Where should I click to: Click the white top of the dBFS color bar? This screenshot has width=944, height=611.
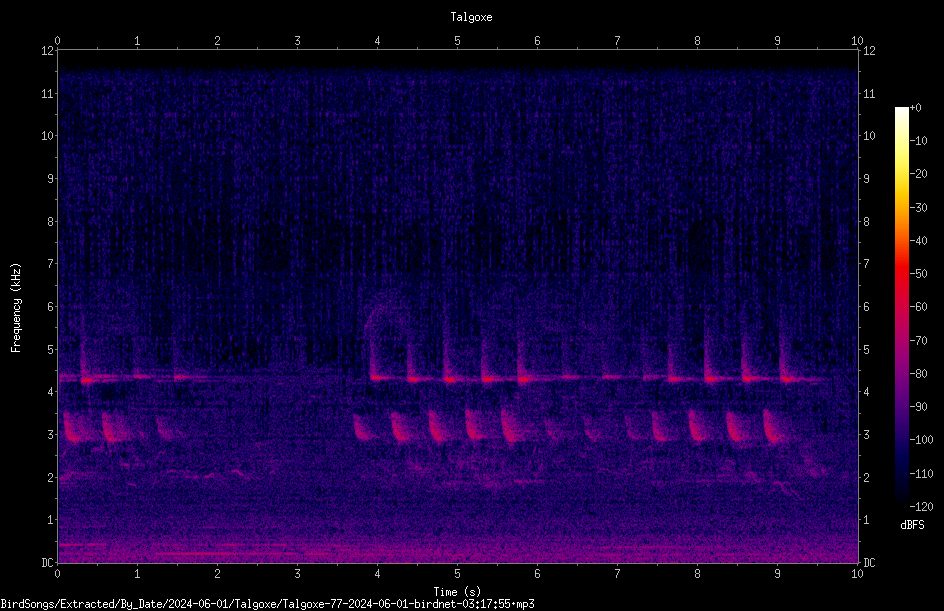[x=901, y=111]
